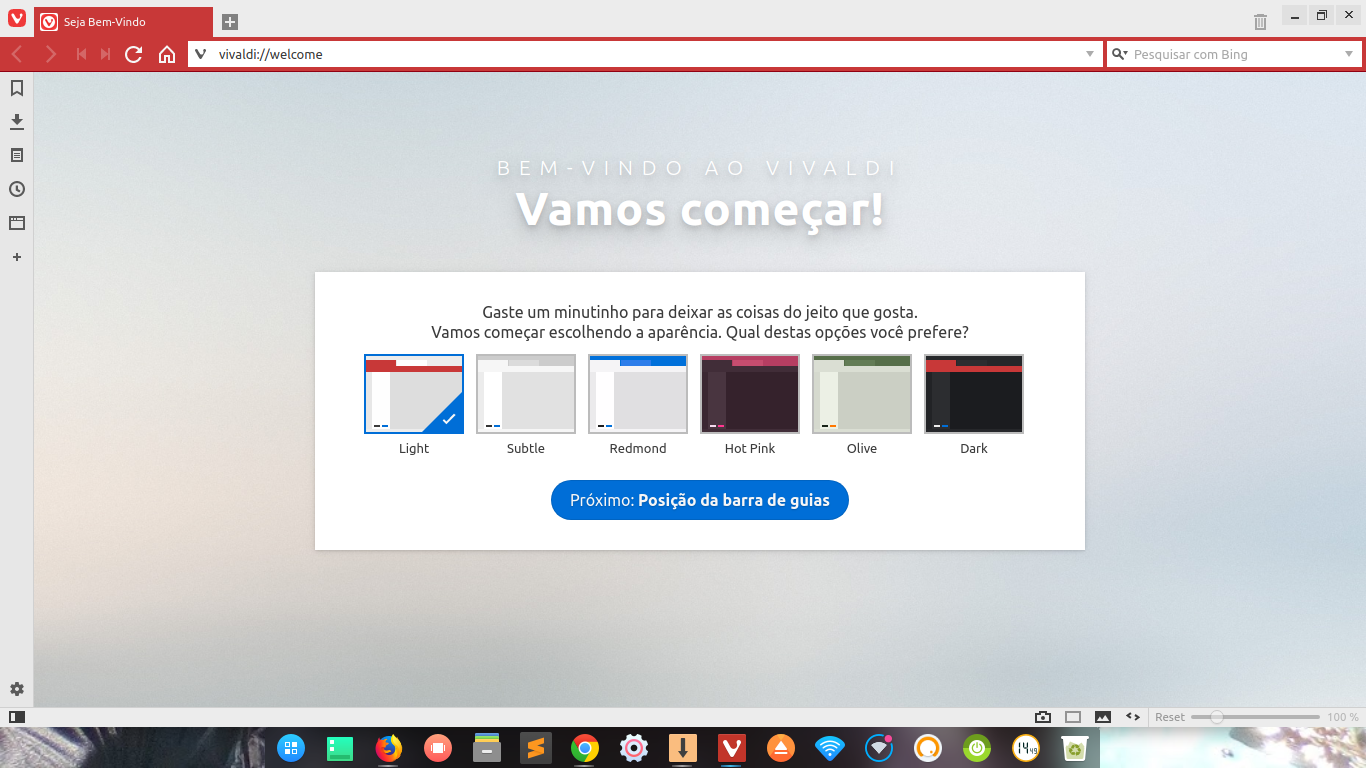This screenshot has height=768, width=1366.
Task: Go forward with the Forward arrow
Action: point(50,54)
